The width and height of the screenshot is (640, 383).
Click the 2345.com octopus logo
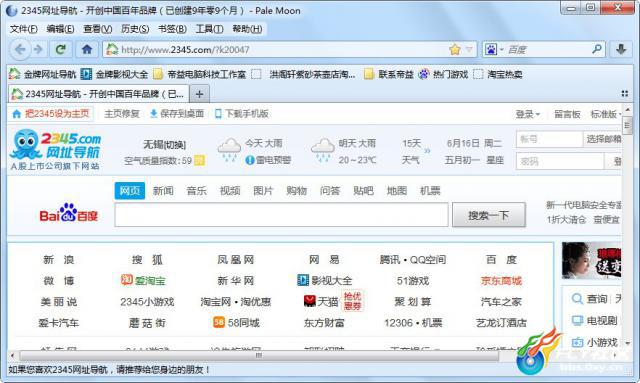point(56,149)
